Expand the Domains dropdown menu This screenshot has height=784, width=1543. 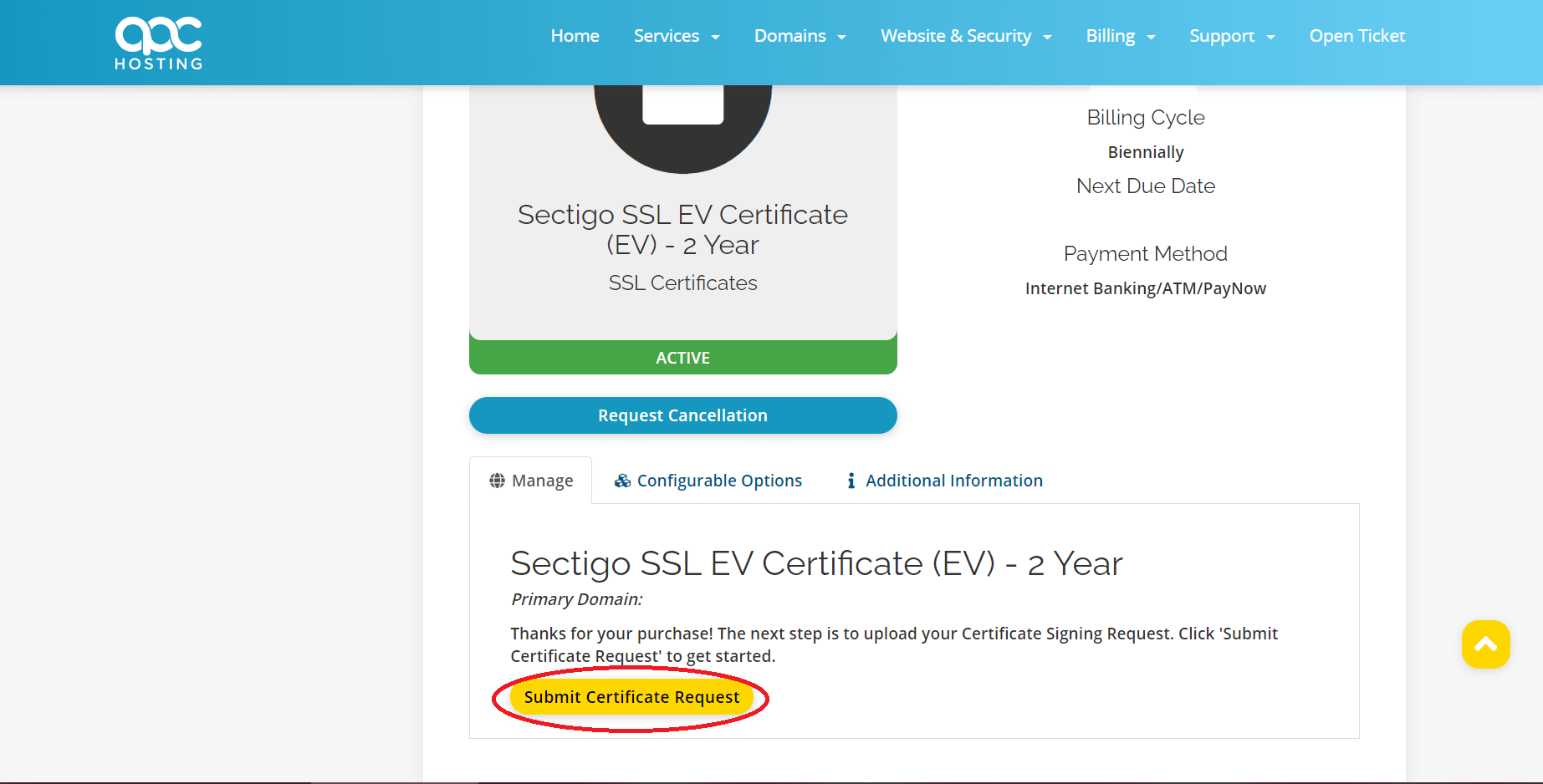(800, 36)
